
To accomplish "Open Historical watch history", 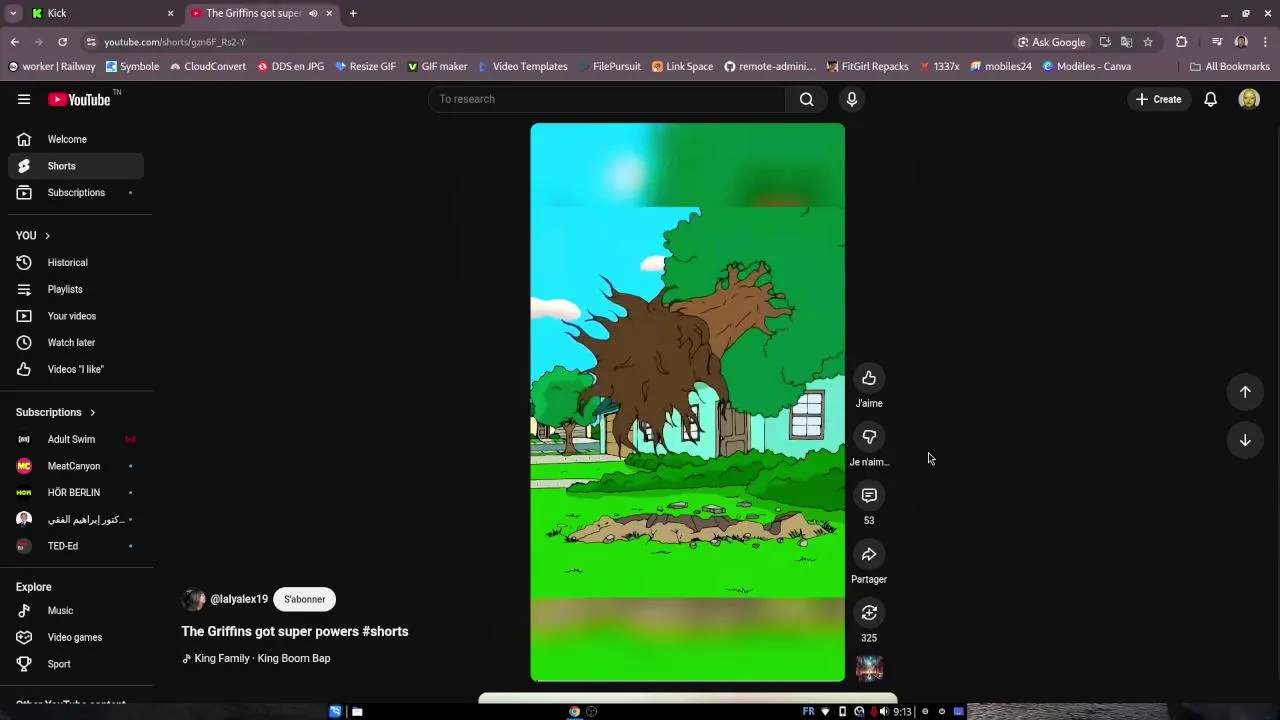I will point(76,262).
